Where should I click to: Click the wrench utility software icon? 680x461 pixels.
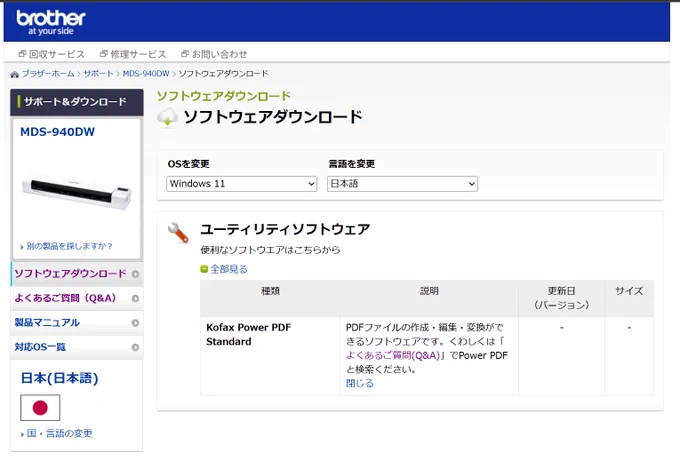178,232
